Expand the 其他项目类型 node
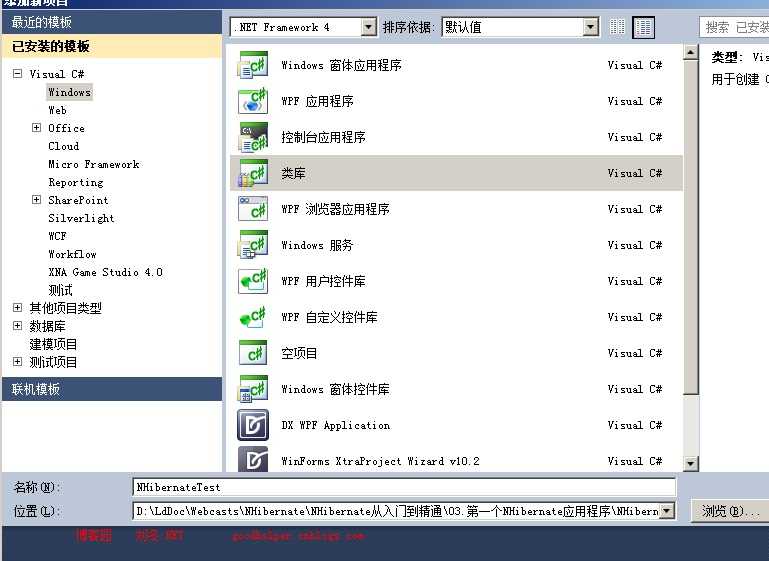The height and width of the screenshot is (561, 769). tap(18, 307)
